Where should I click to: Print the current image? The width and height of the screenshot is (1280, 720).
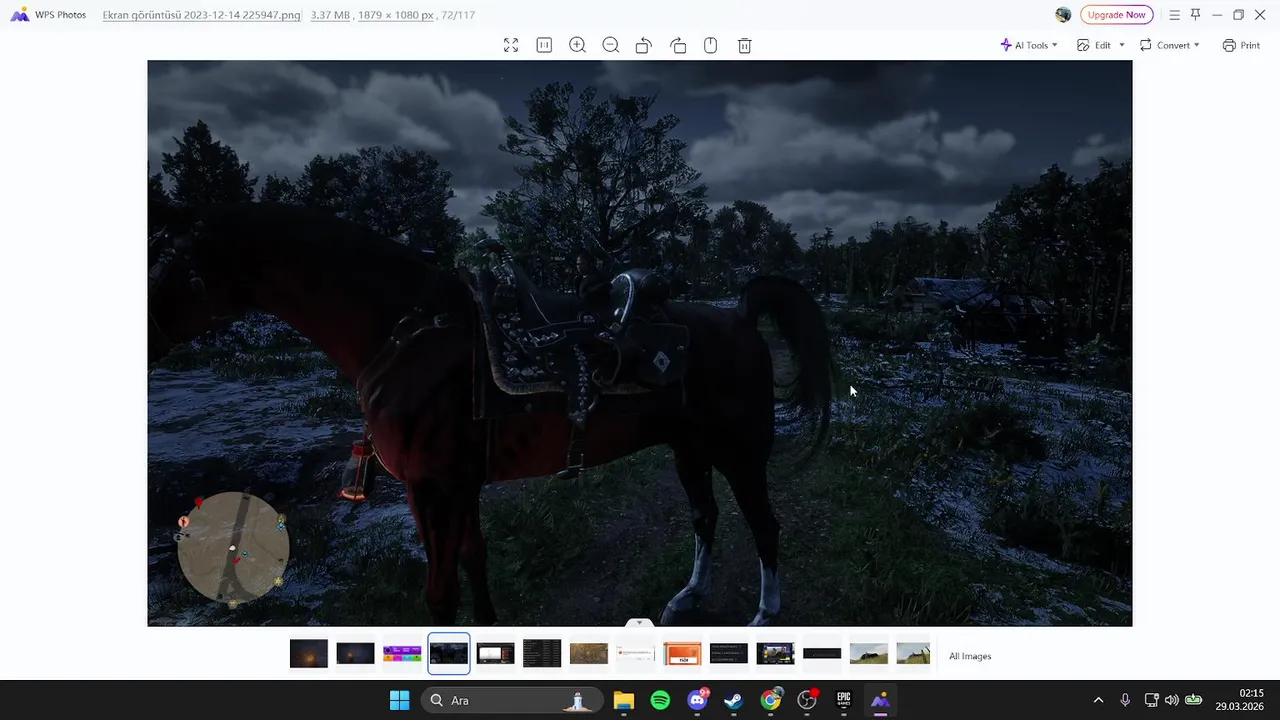pos(1241,45)
